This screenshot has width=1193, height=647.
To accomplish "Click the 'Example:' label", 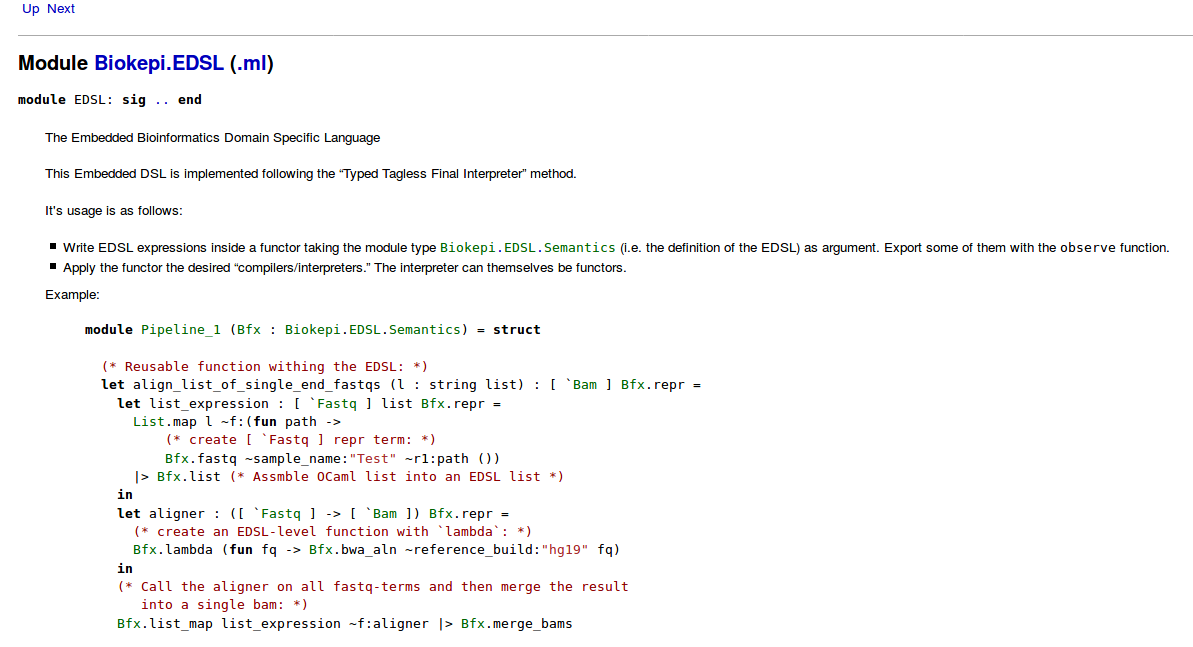I will pos(72,295).
